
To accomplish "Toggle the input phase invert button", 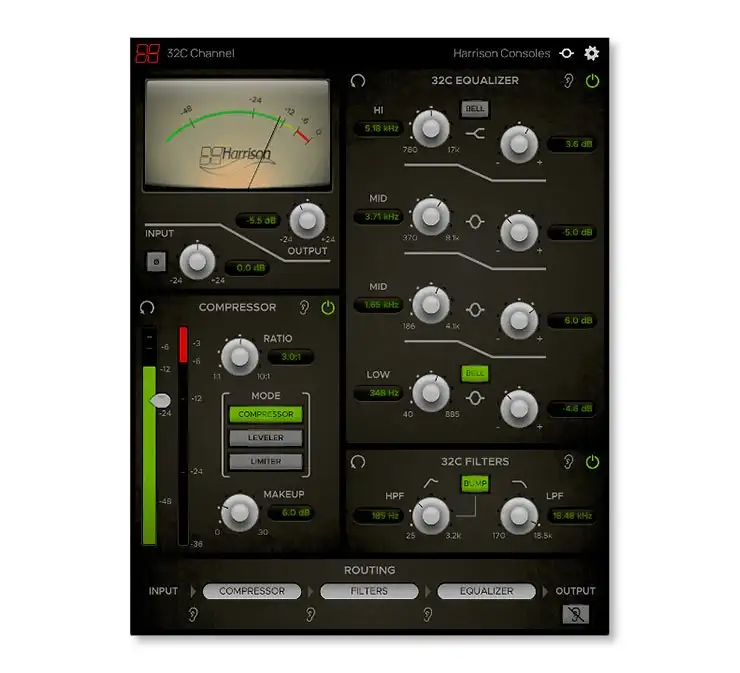I will (156, 261).
